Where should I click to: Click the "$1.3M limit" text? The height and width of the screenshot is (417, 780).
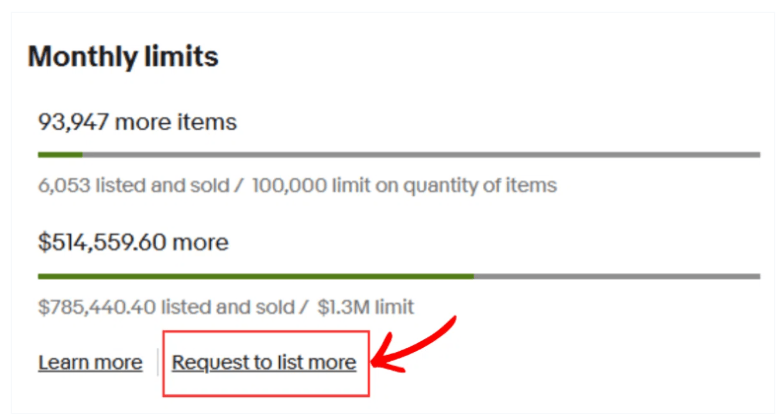coord(365,306)
